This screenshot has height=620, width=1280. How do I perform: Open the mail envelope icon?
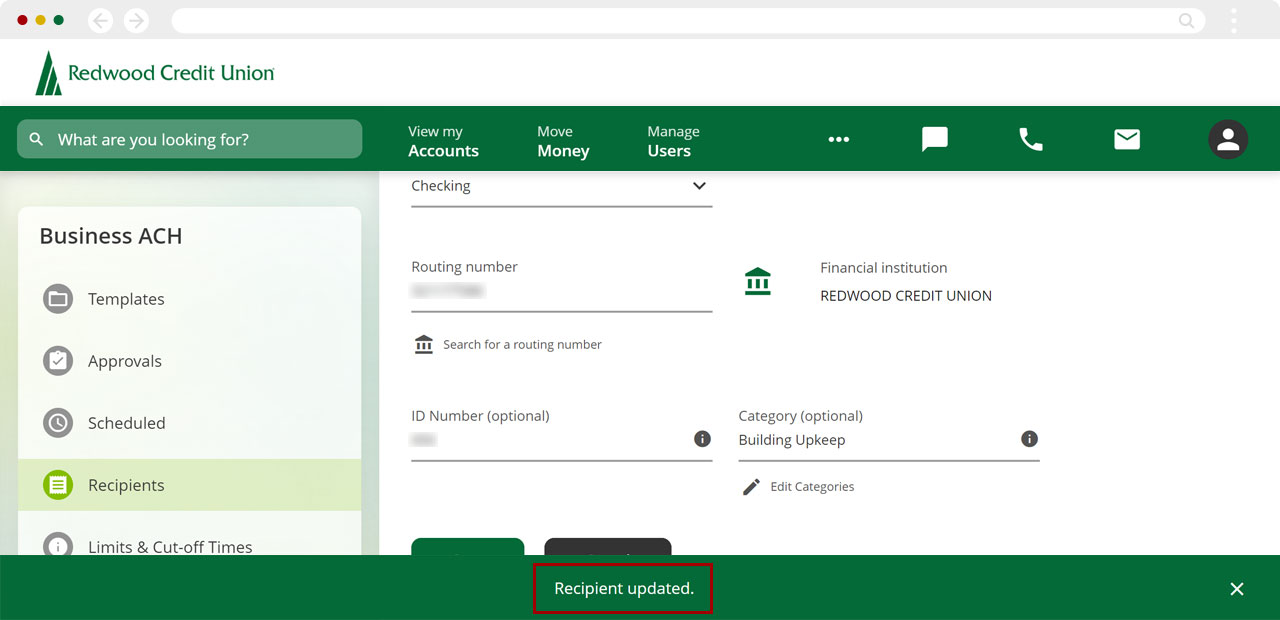[1127, 139]
